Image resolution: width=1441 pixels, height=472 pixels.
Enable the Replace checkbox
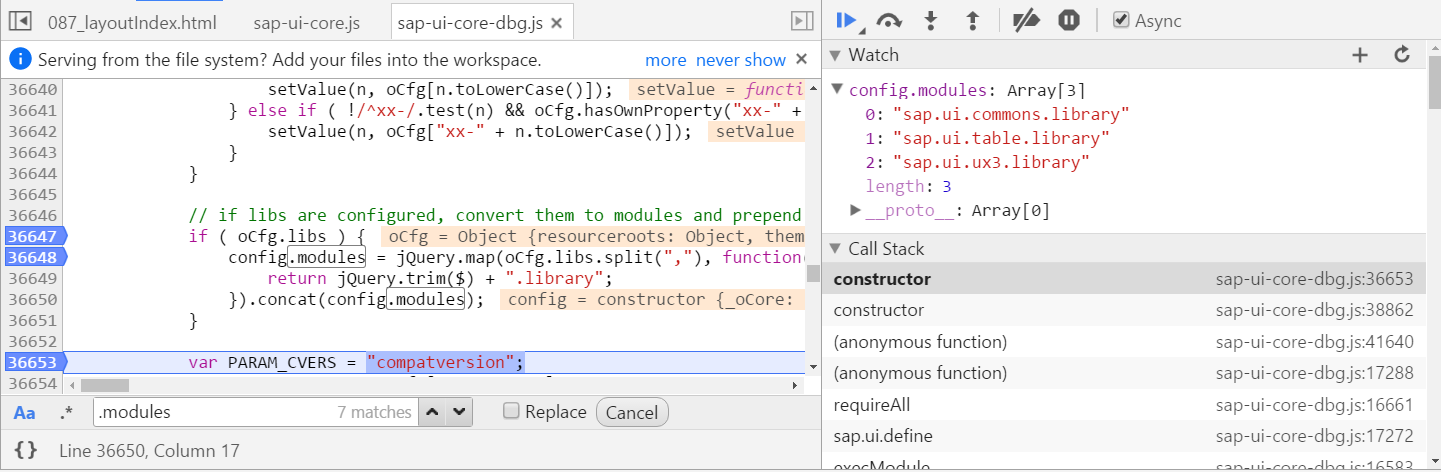click(x=511, y=412)
